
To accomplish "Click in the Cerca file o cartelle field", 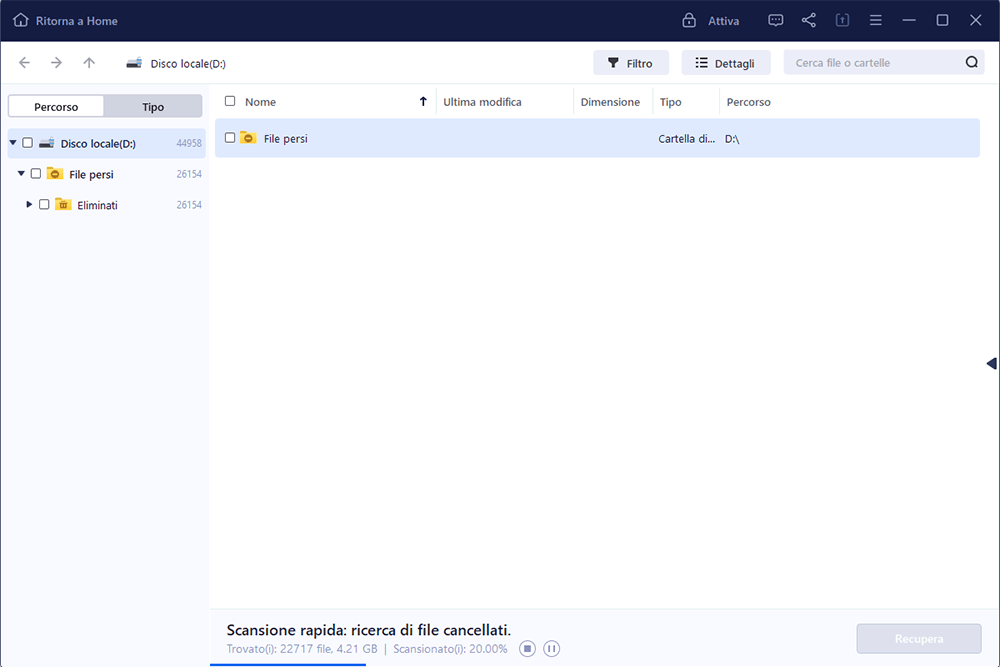I will (875, 63).
